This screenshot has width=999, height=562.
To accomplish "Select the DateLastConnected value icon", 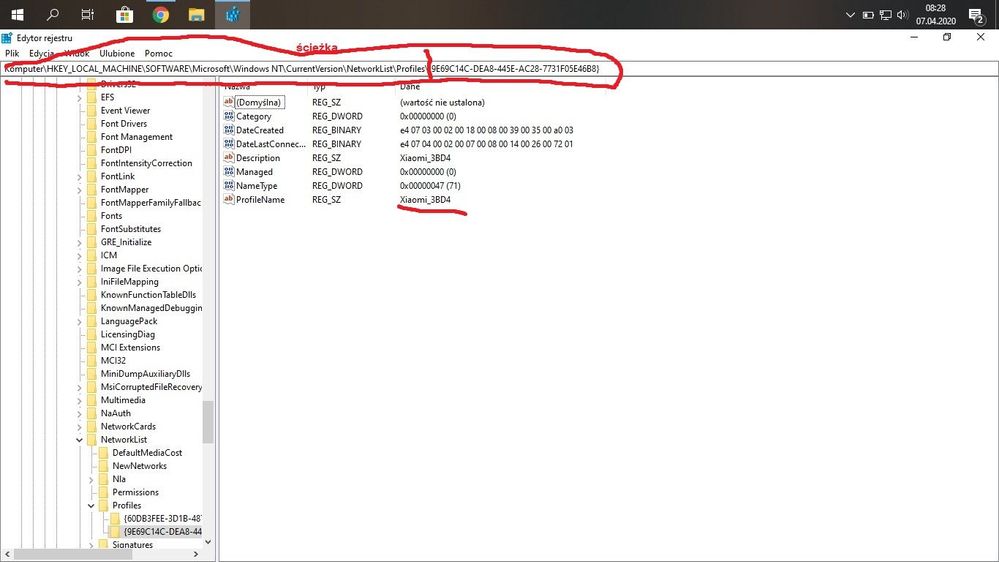I will pyautogui.click(x=229, y=144).
